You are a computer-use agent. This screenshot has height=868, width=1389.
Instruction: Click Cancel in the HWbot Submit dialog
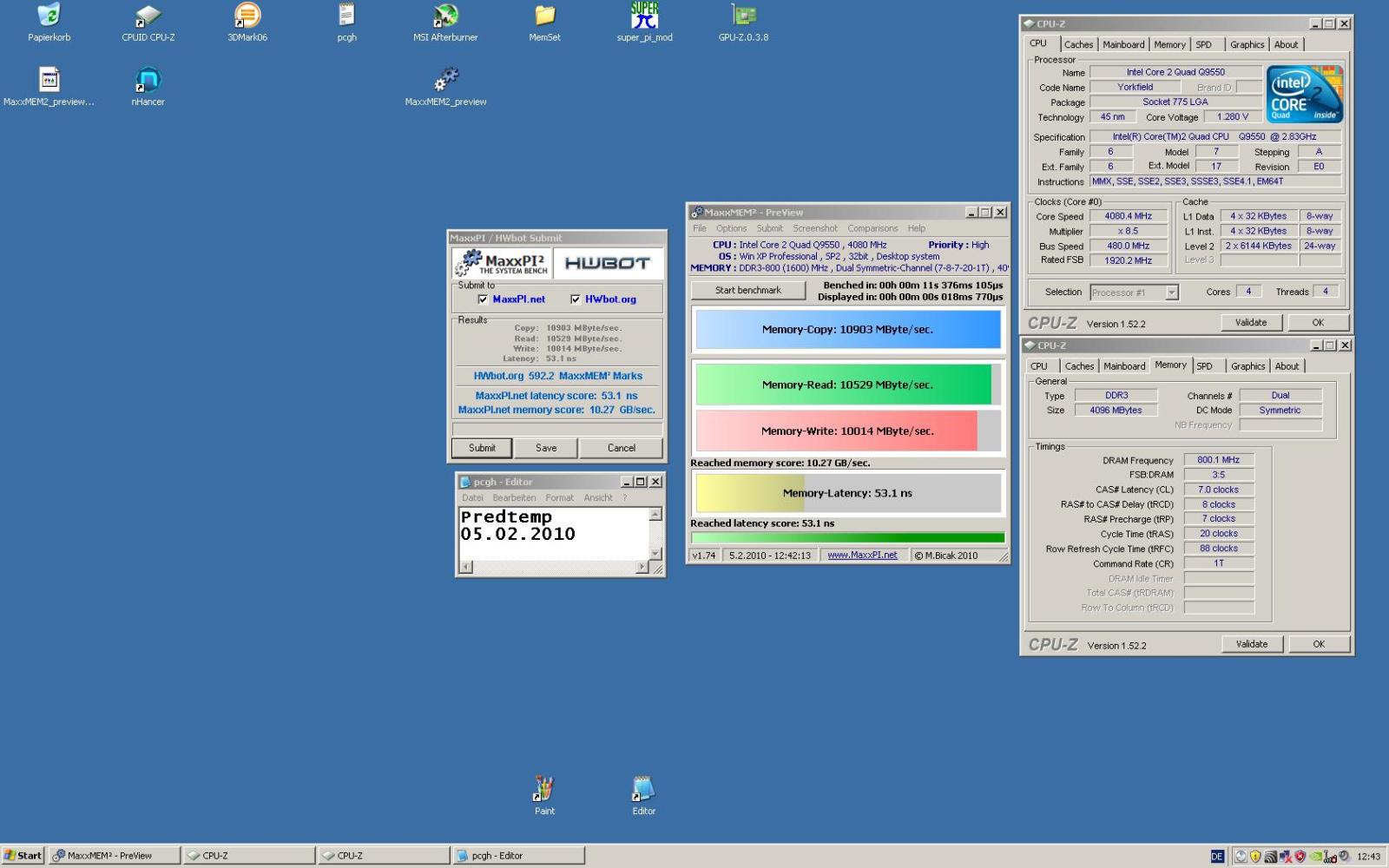(x=621, y=448)
